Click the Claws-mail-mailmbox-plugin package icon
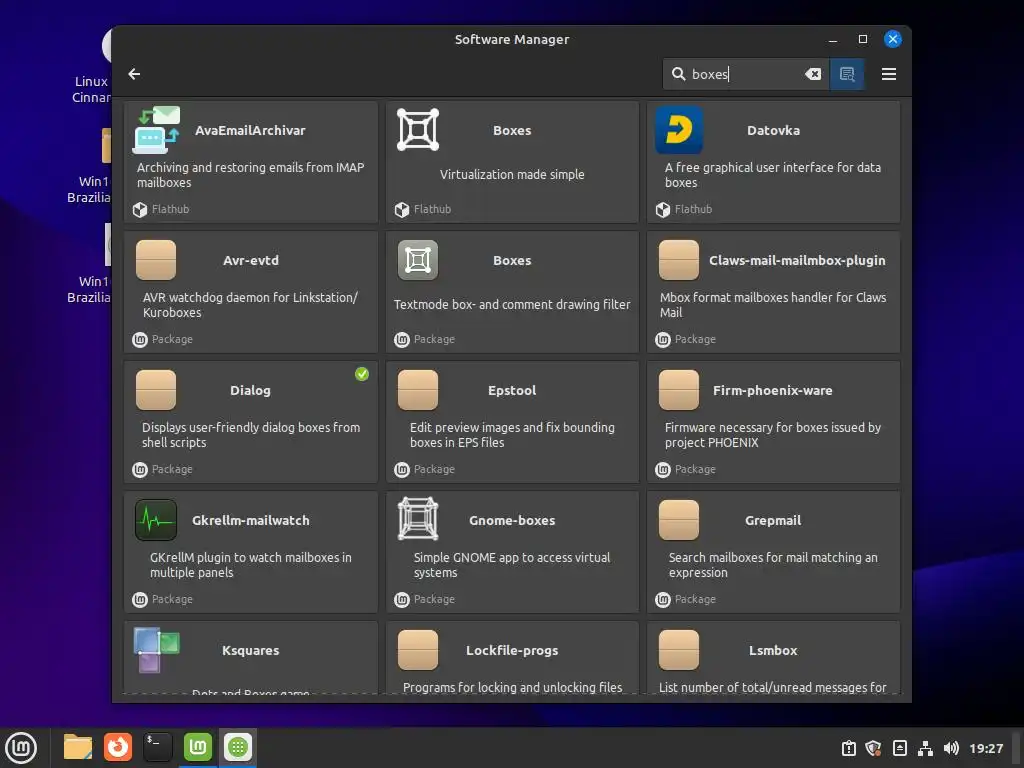 679,260
